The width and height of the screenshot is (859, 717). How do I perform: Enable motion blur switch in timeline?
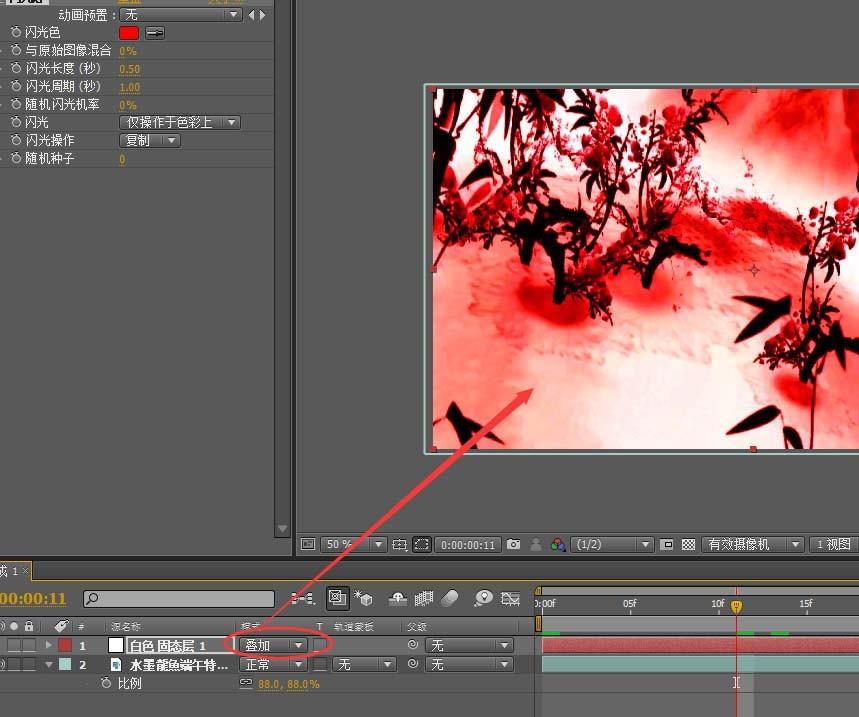tap(449, 598)
